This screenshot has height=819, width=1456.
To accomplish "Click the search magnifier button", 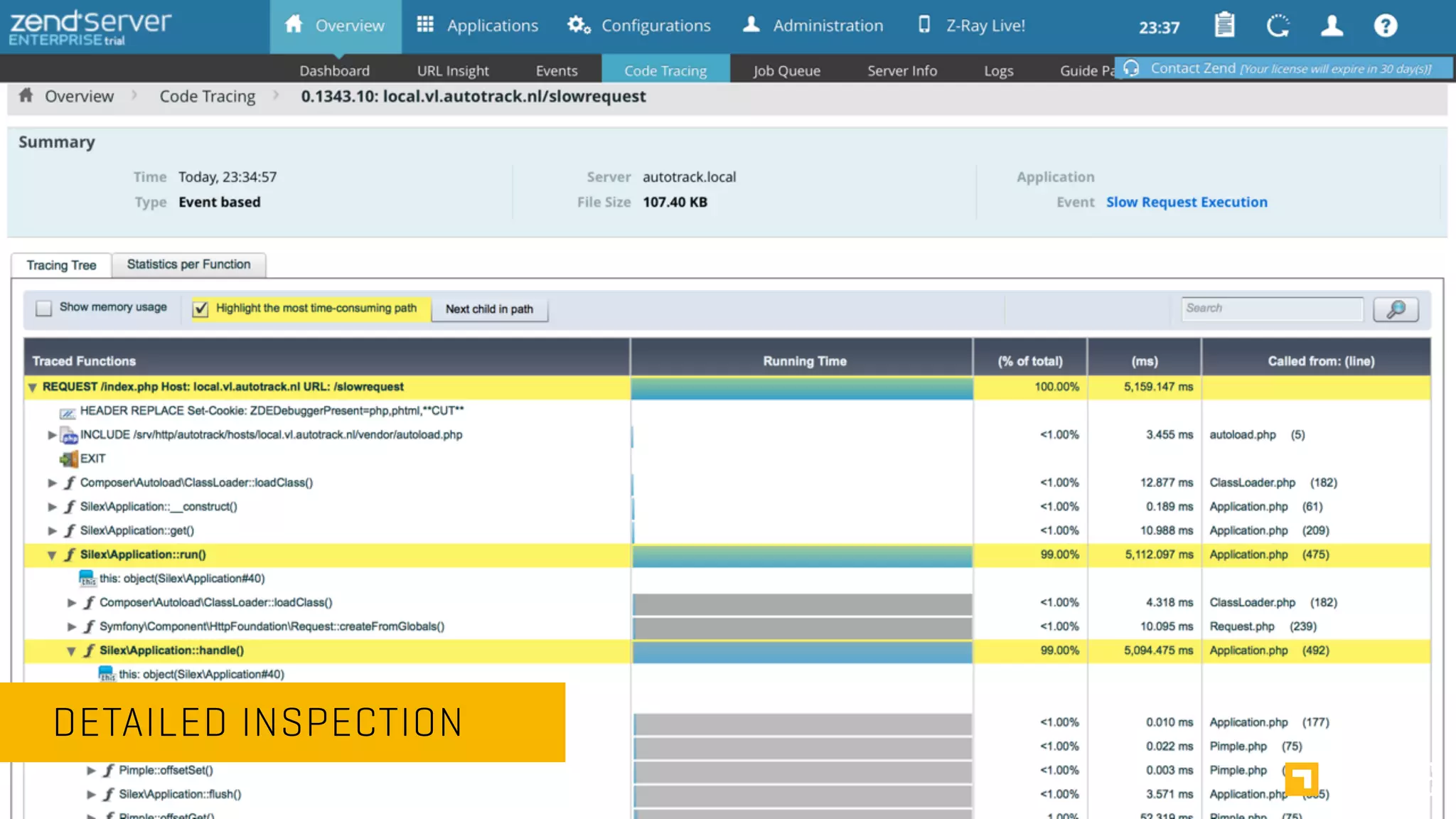I will click(1396, 309).
